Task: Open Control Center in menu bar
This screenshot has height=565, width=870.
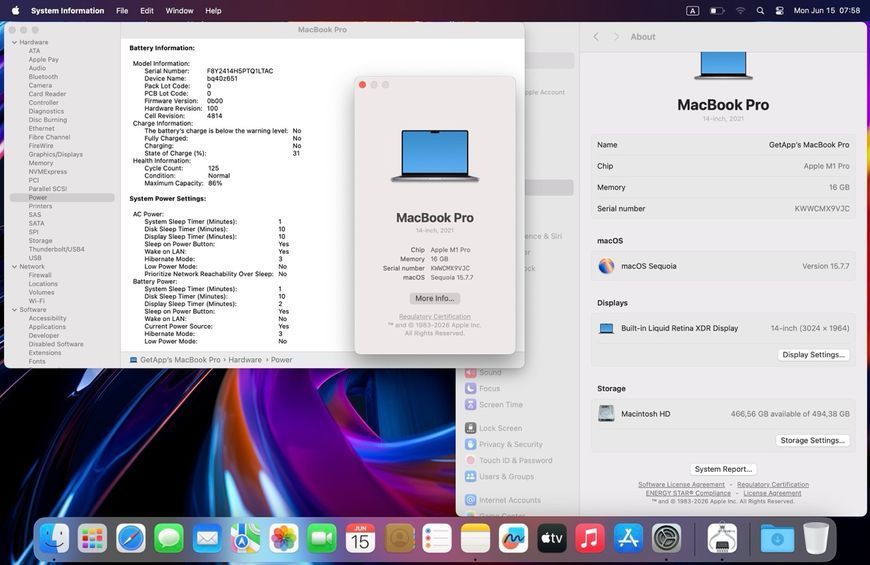Action: [x=780, y=11]
